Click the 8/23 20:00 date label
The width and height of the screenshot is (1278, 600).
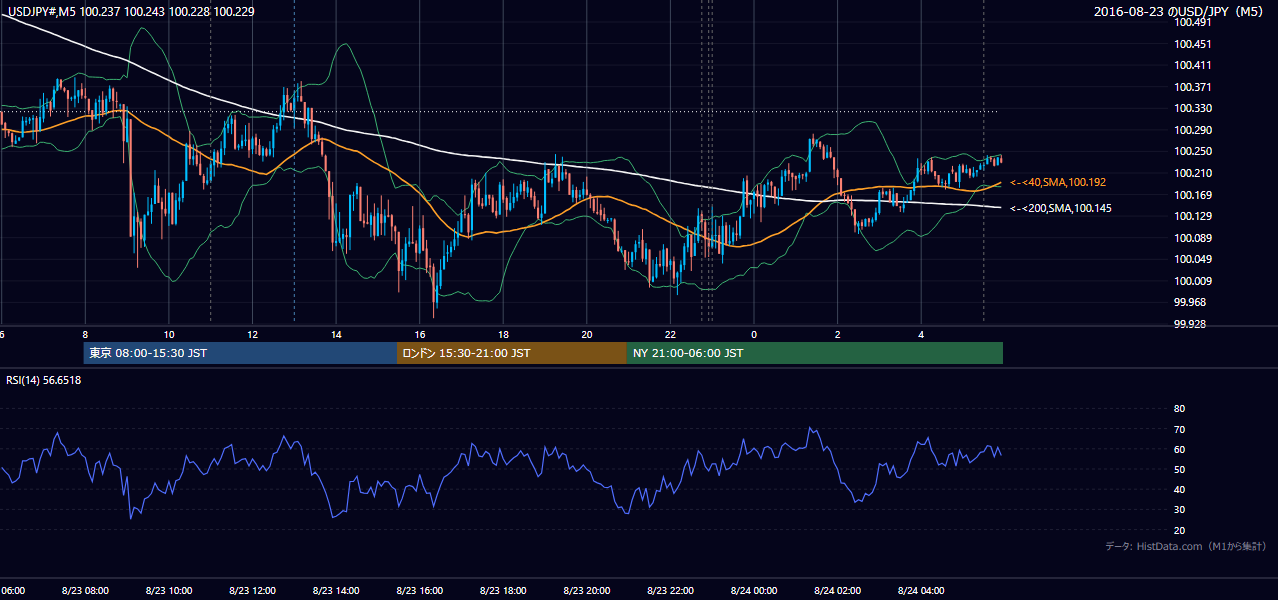586,590
